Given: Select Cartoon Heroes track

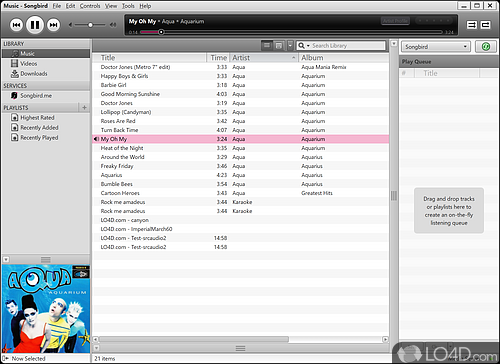Looking at the screenshot, I should [240, 193].
